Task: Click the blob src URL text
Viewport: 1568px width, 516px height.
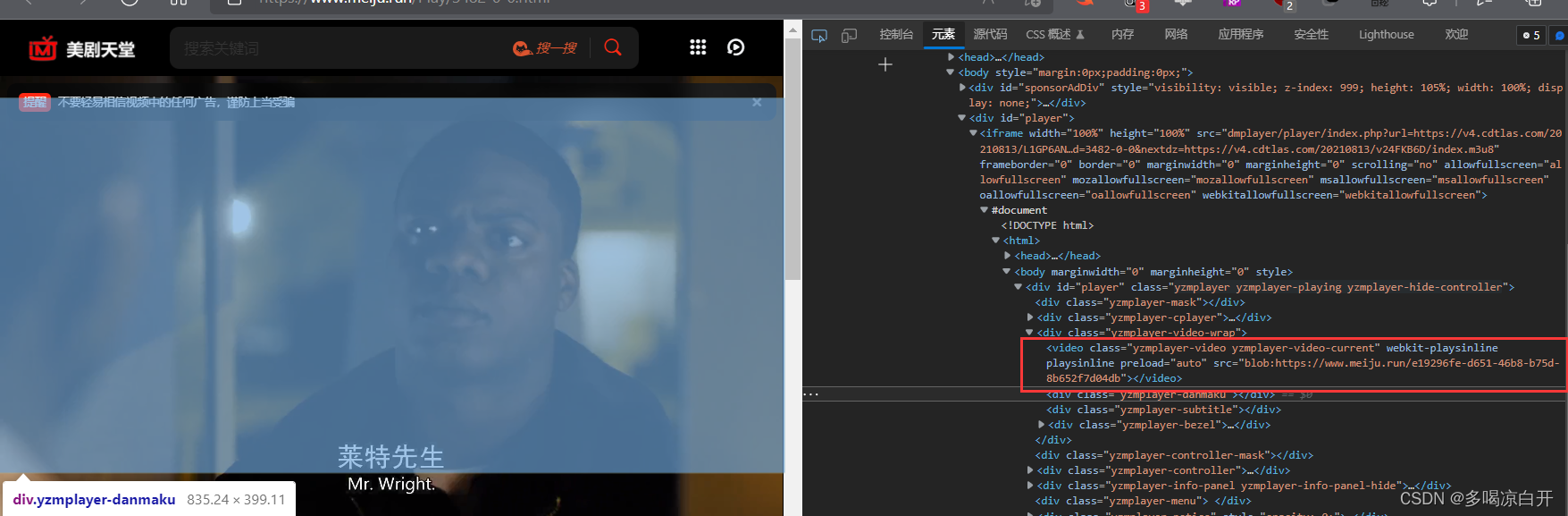Action: click(x=1303, y=370)
